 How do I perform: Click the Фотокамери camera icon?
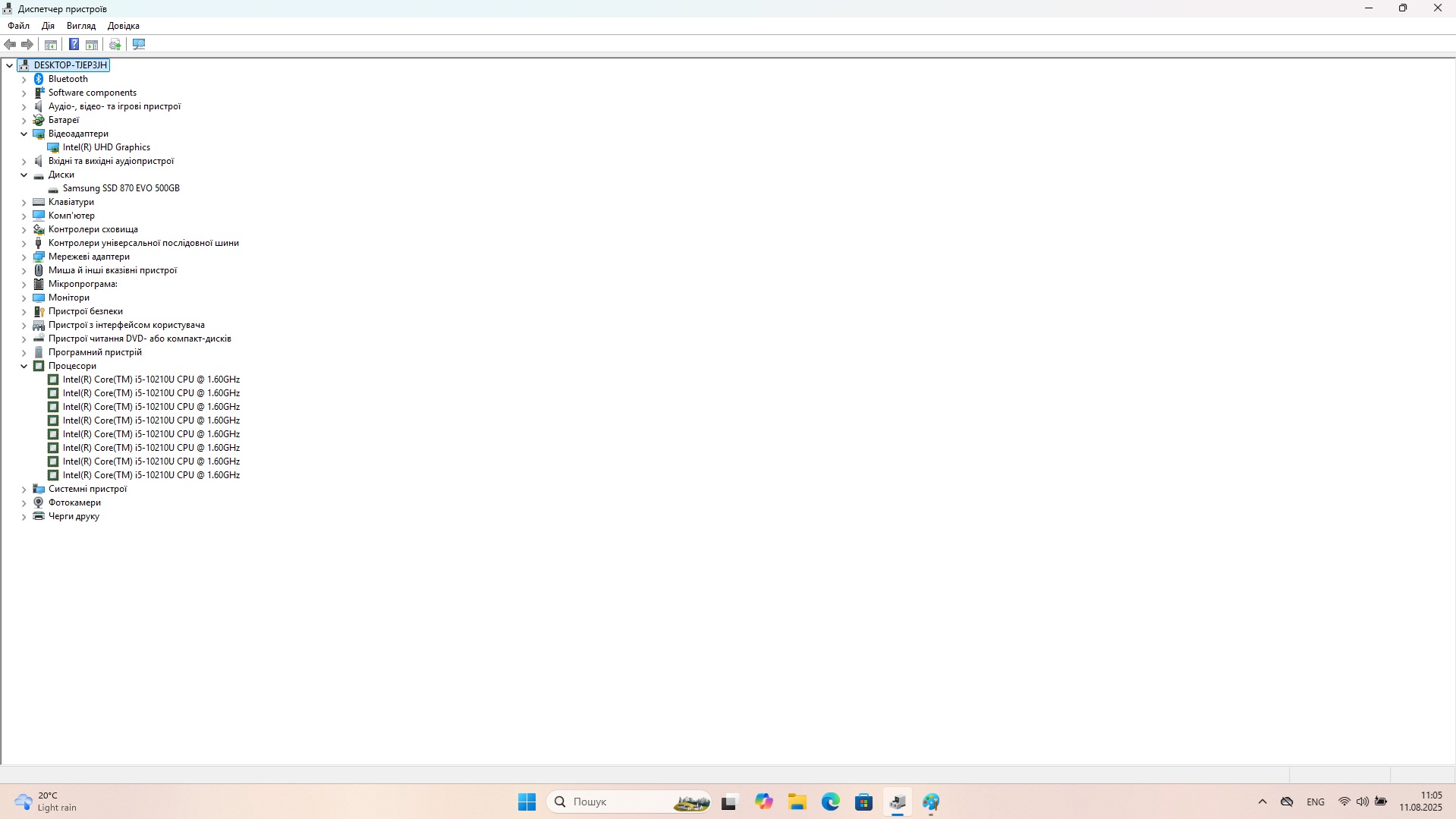coord(39,502)
